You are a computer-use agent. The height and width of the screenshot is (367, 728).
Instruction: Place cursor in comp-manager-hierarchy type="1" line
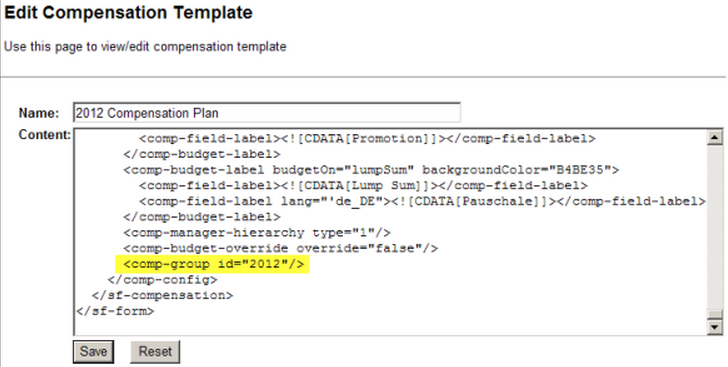pos(257,233)
